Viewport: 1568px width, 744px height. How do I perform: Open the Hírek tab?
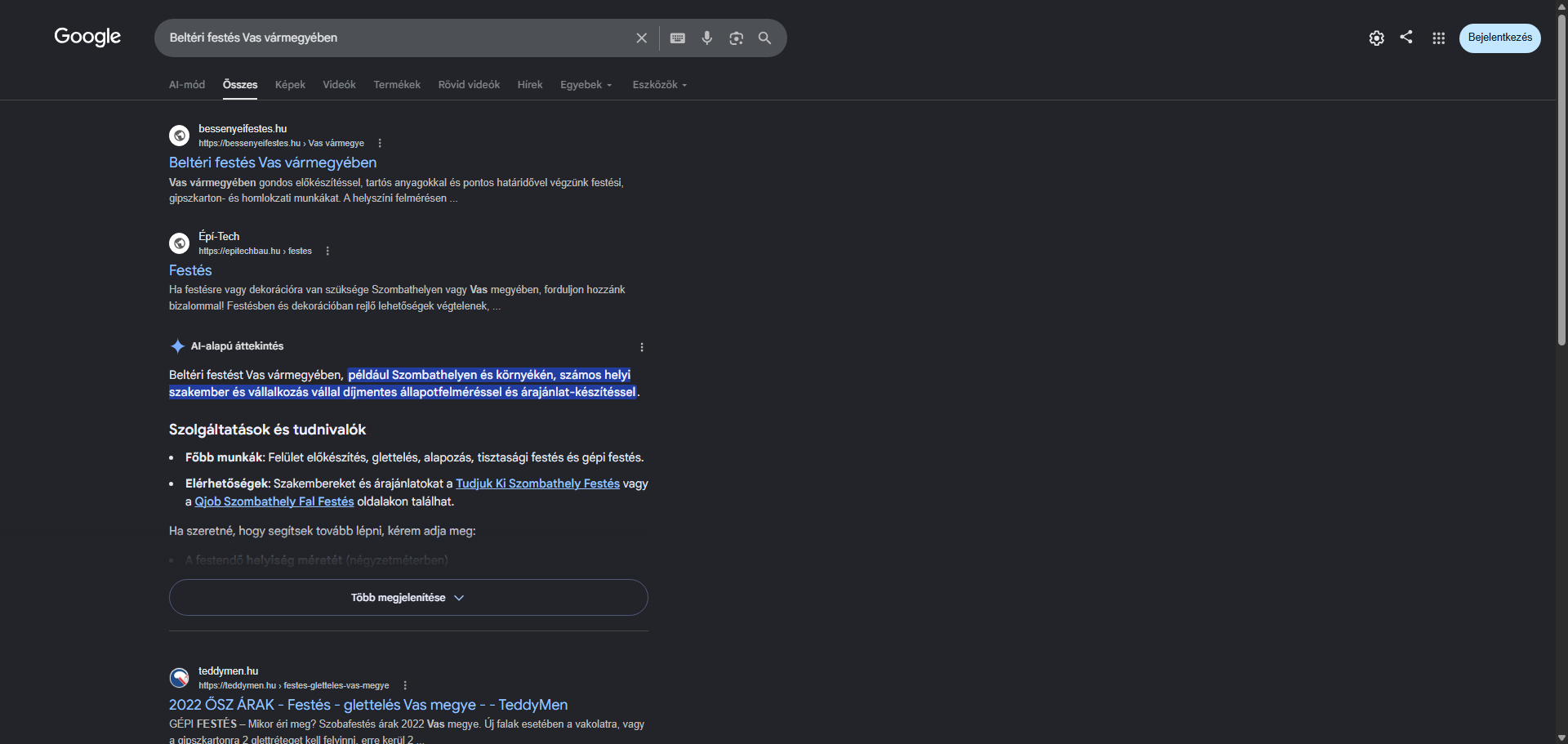530,85
